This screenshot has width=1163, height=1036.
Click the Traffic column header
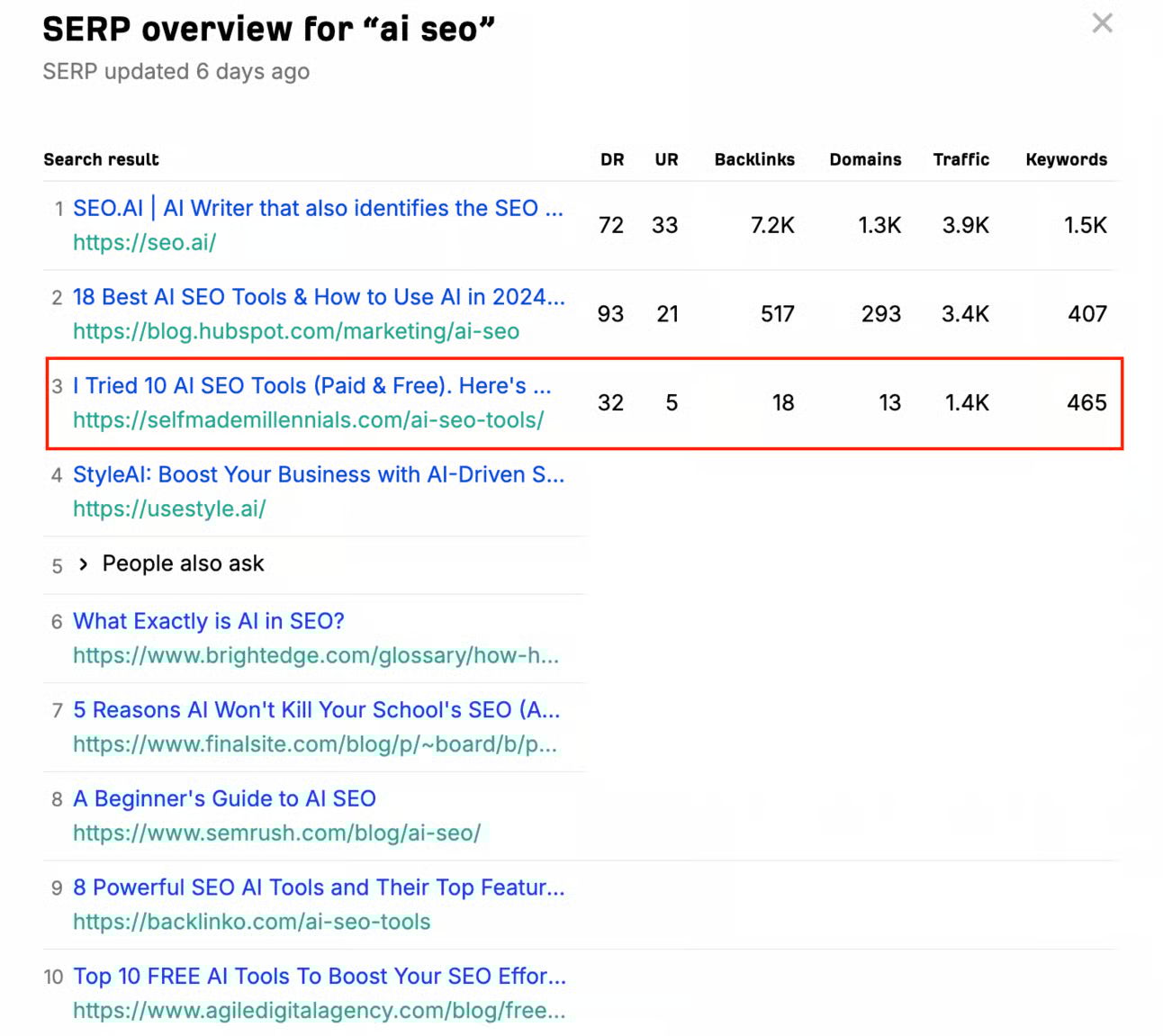[960, 159]
